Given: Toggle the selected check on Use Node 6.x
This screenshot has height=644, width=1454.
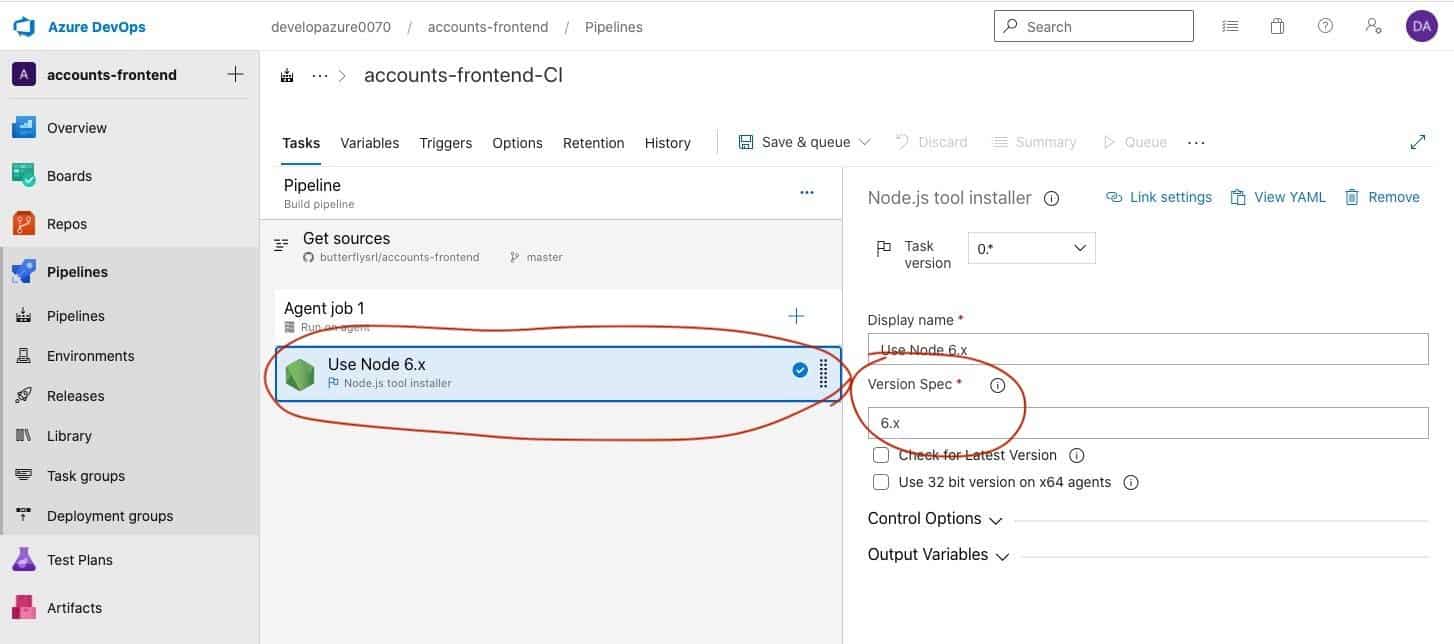Looking at the screenshot, I should point(800,370).
